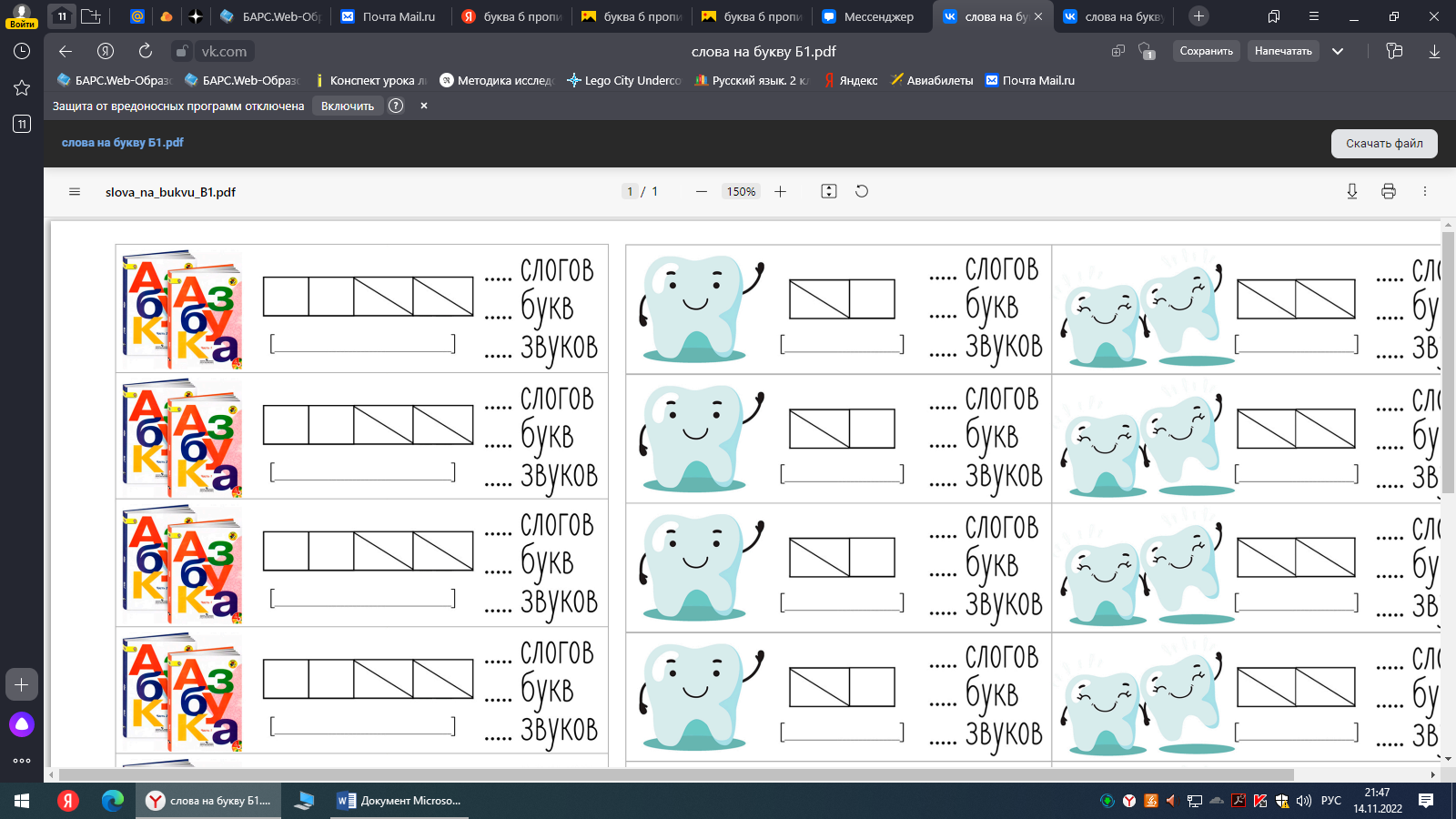Open Яндекс bookmark
The width and height of the screenshot is (1456, 819).
tap(850, 80)
